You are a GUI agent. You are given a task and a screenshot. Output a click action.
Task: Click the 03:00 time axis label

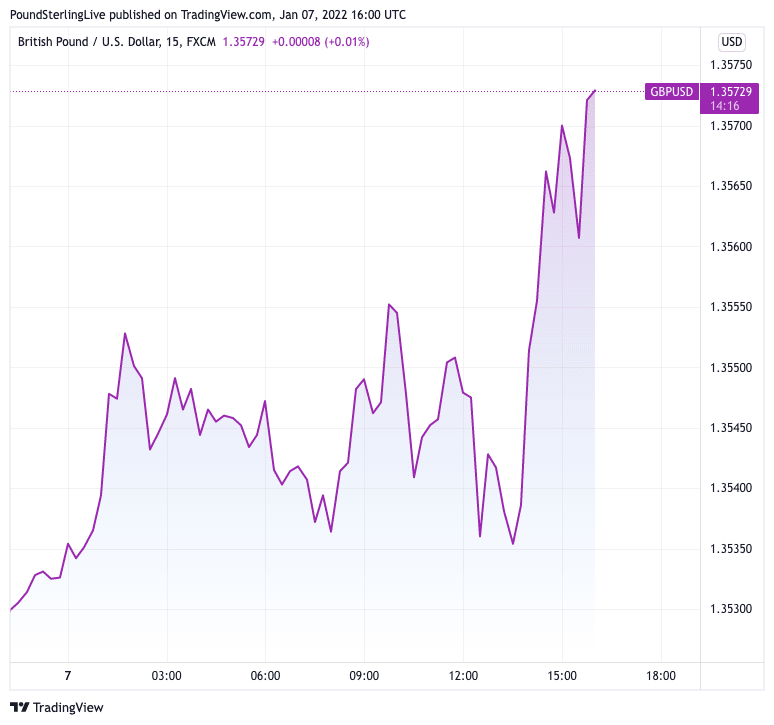(x=166, y=676)
